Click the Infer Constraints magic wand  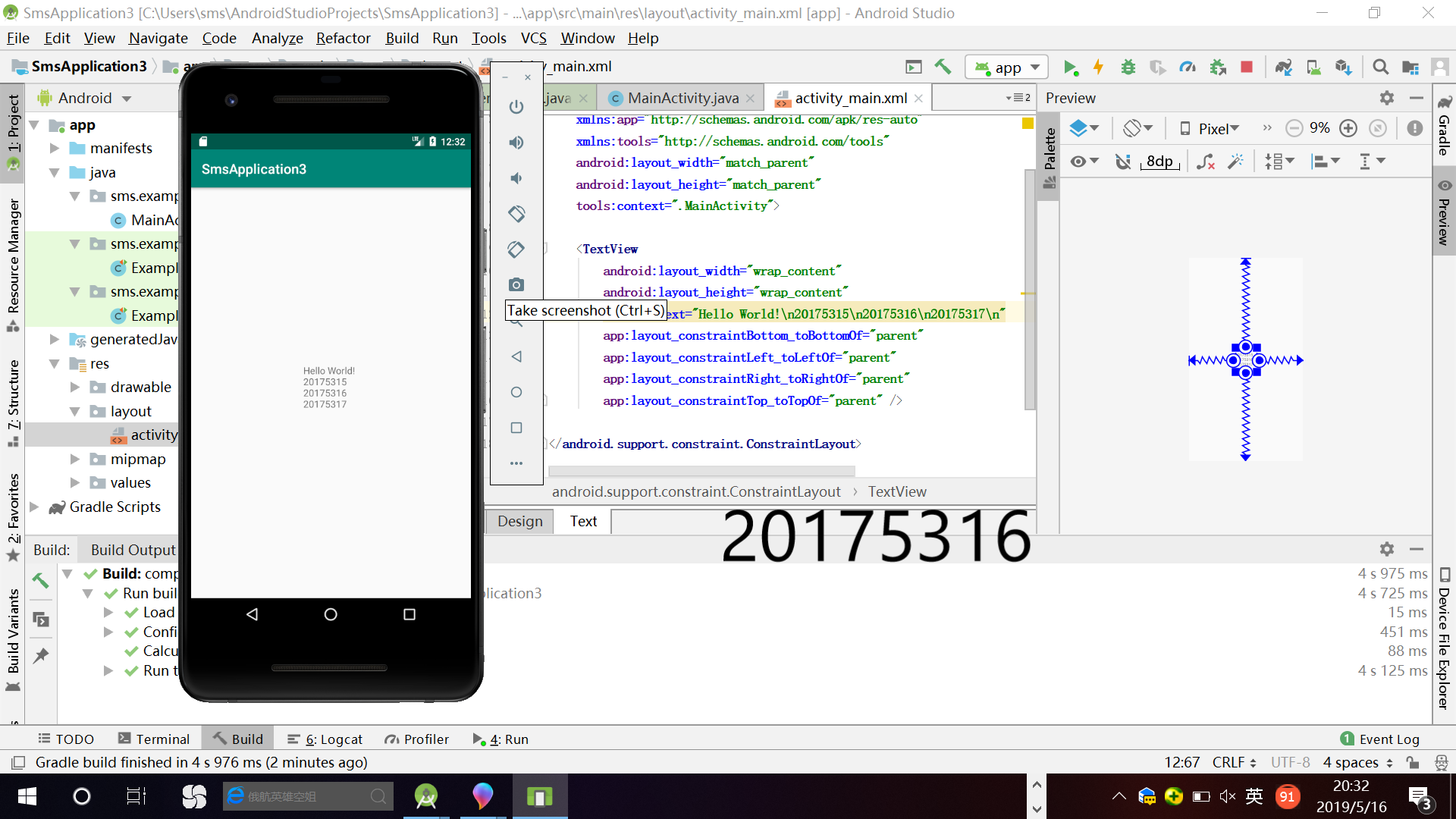(x=1236, y=162)
